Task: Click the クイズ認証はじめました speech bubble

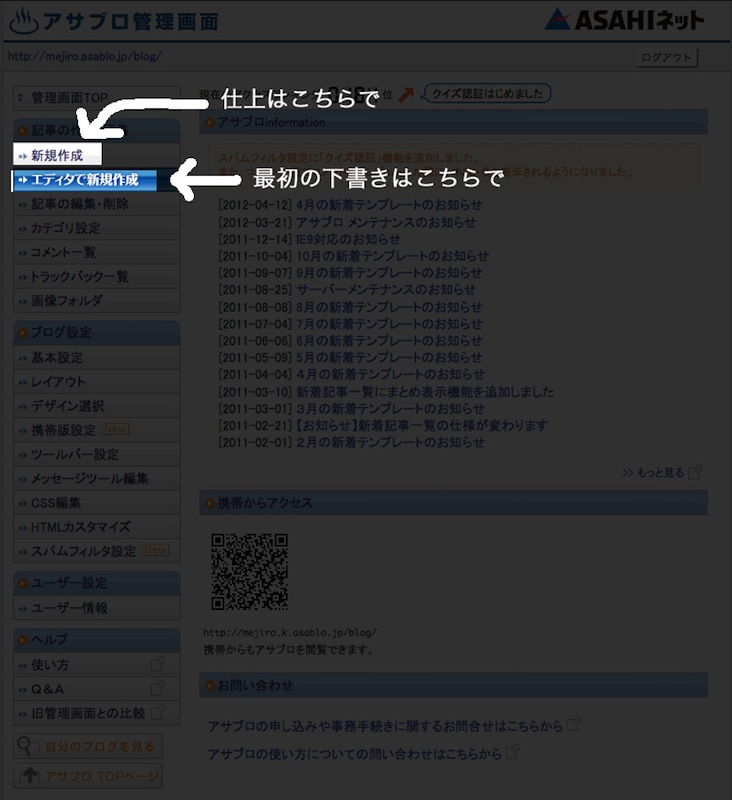Action: click(x=488, y=93)
